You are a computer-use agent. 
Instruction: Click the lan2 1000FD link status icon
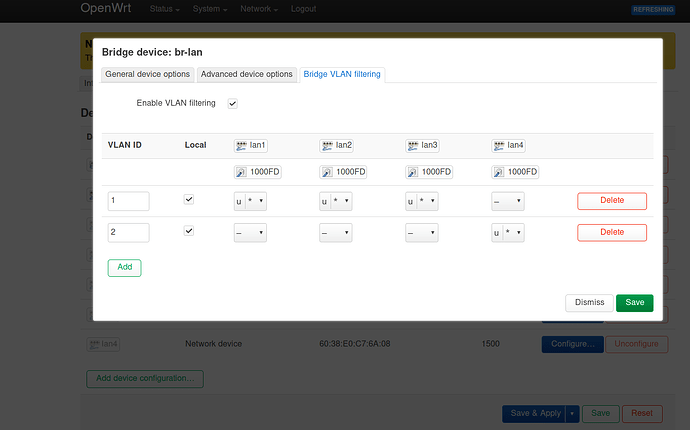coord(327,172)
